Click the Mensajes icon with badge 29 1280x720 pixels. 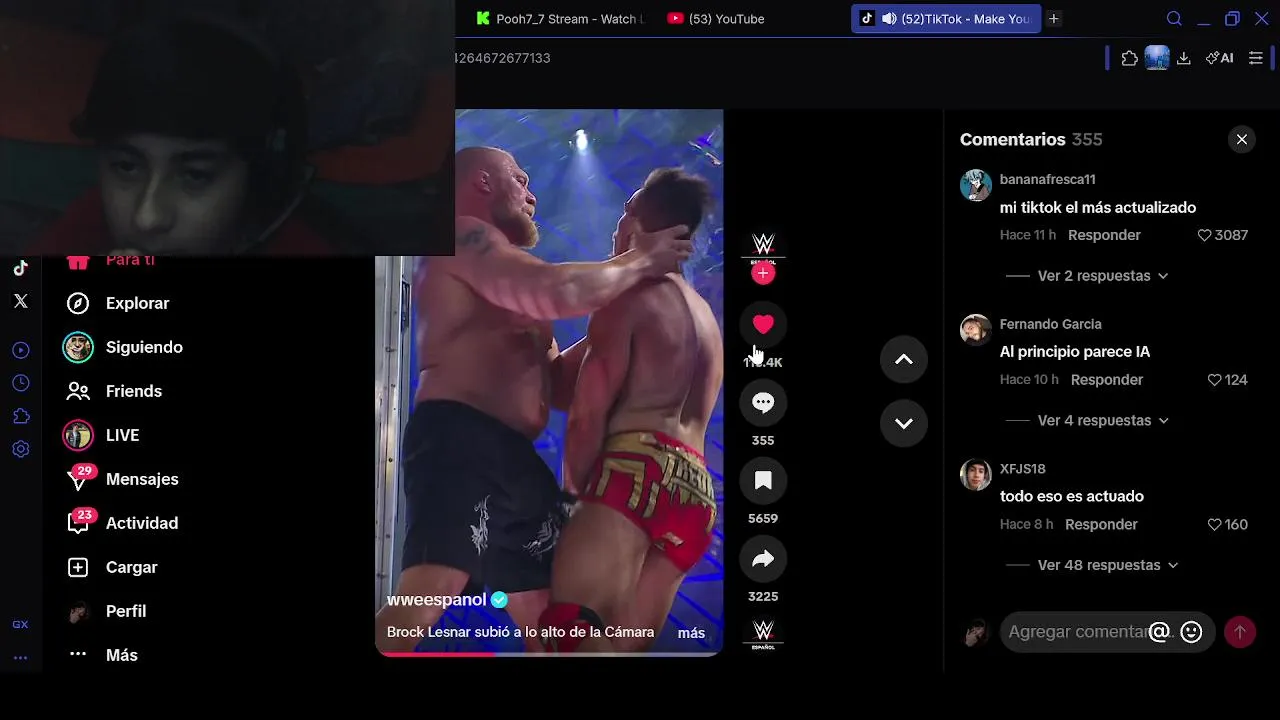pyautogui.click(x=79, y=478)
